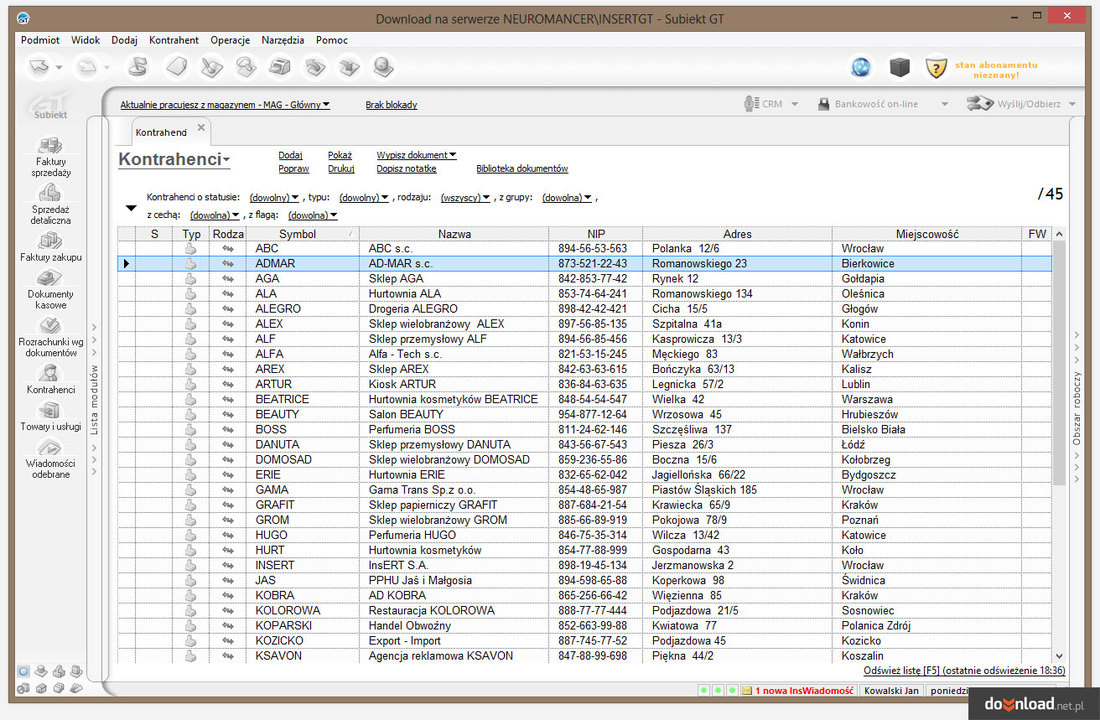This screenshot has width=1100, height=720.
Task: Select InsERT S.A. name cell
Action: (454, 565)
